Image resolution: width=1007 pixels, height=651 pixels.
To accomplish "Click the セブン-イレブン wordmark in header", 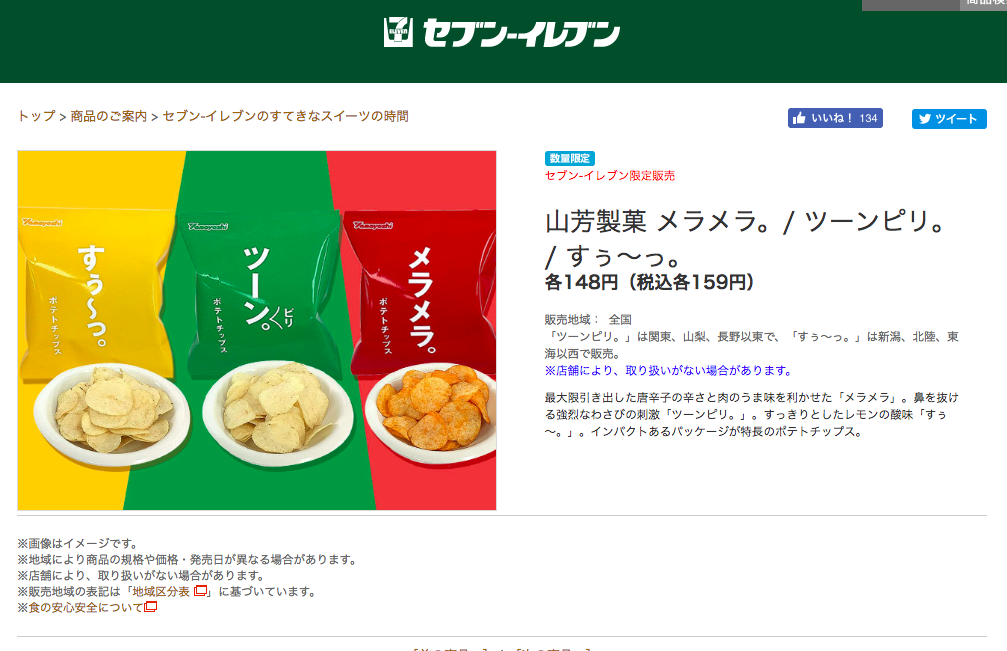I will tap(521, 33).
